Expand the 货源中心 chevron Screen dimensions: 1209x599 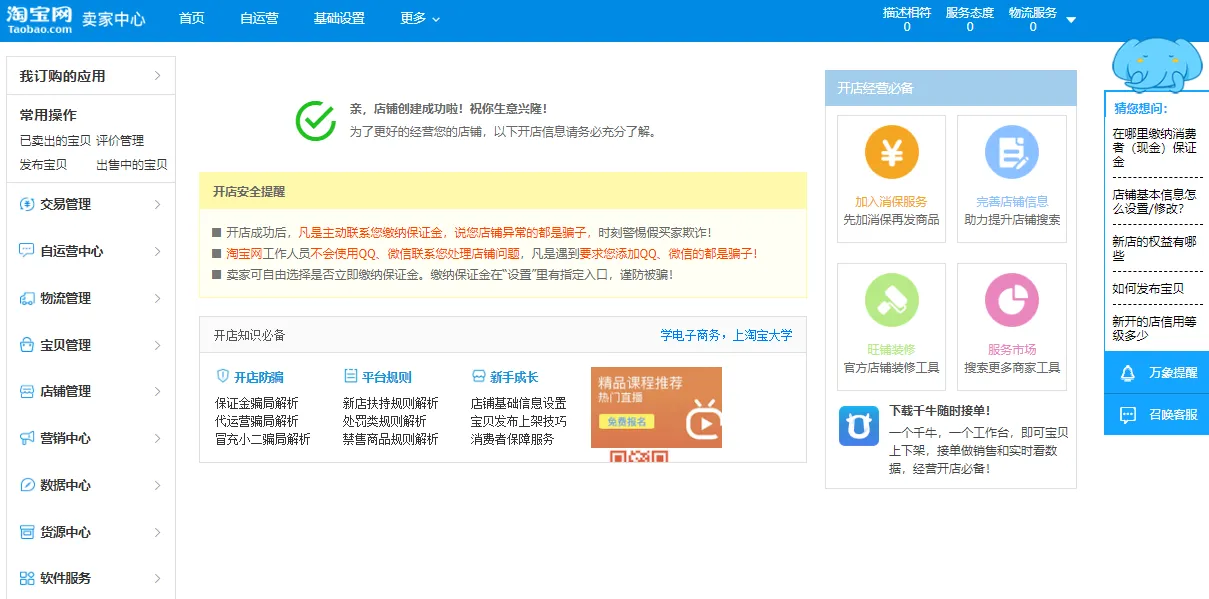click(158, 532)
